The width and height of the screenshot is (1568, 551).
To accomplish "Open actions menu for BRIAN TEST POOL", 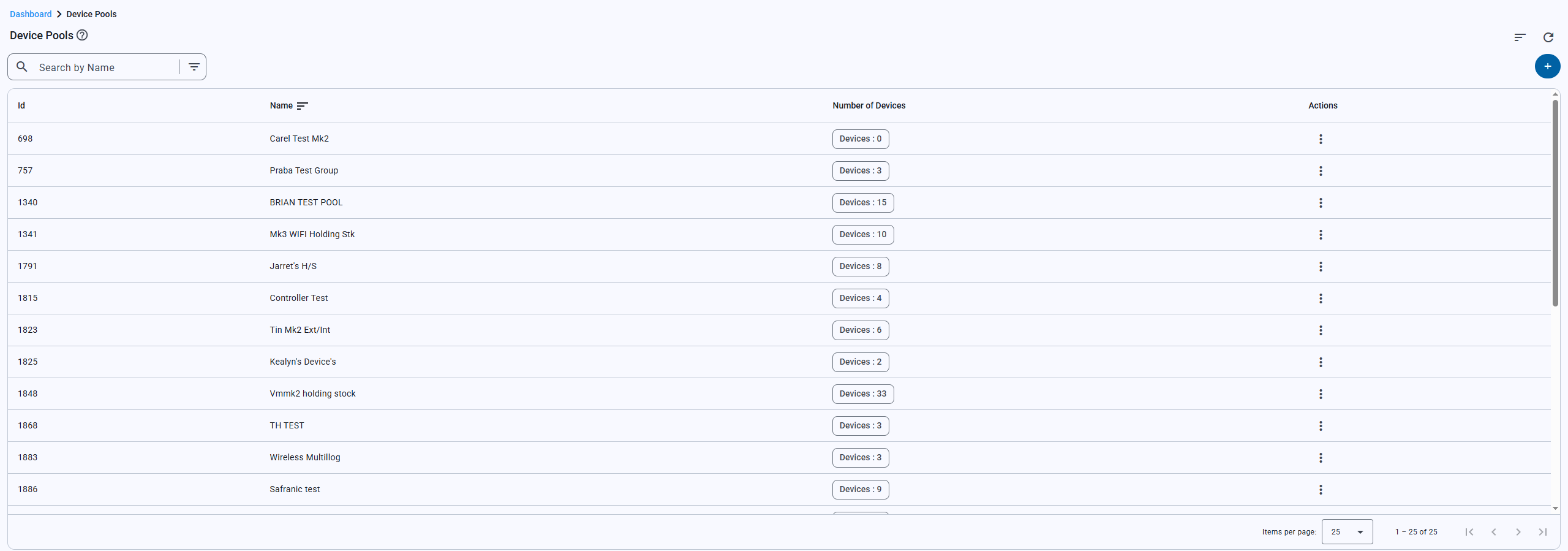I will click(x=1321, y=203).
